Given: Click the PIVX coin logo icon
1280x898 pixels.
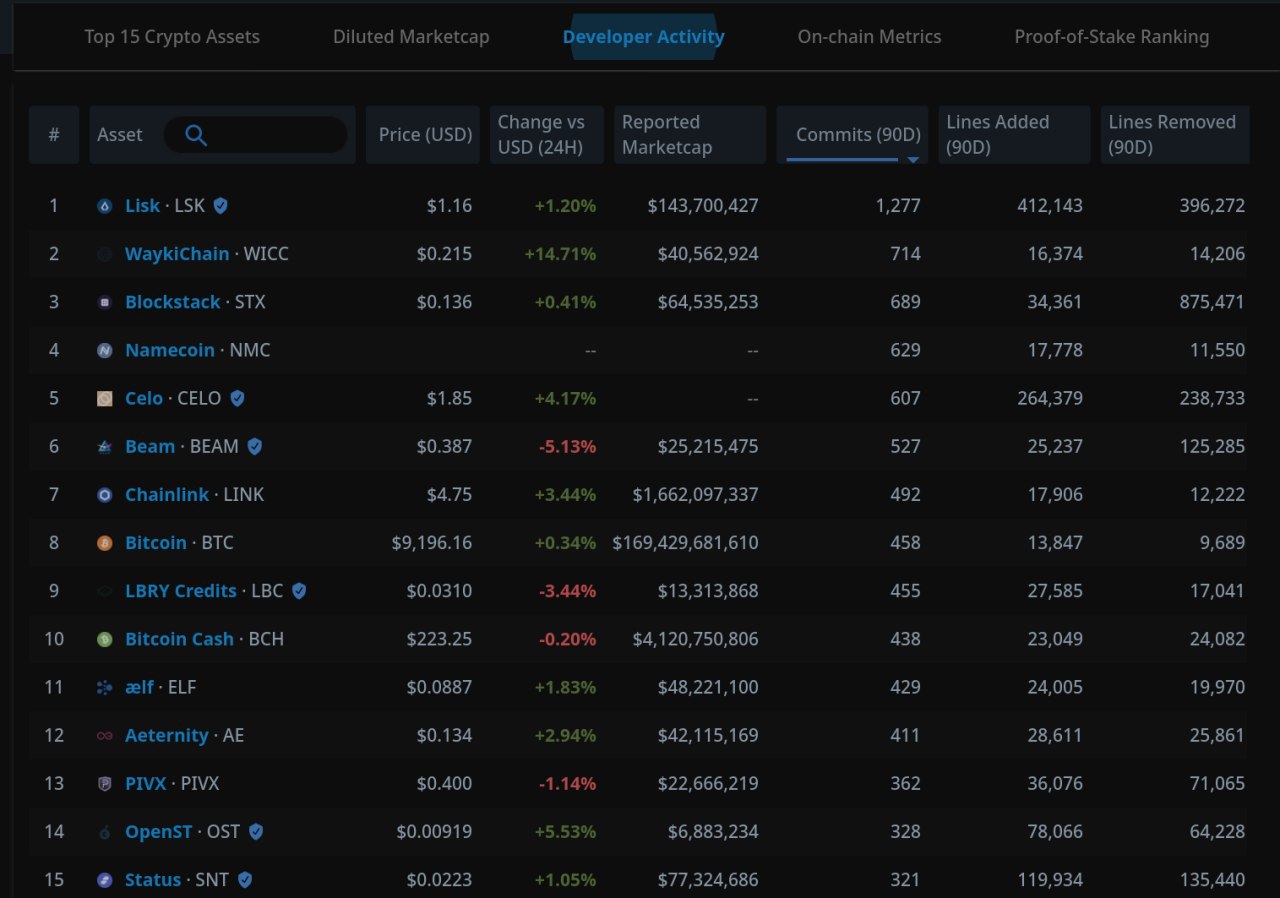Looking at the screenshot, I should 105,783.
